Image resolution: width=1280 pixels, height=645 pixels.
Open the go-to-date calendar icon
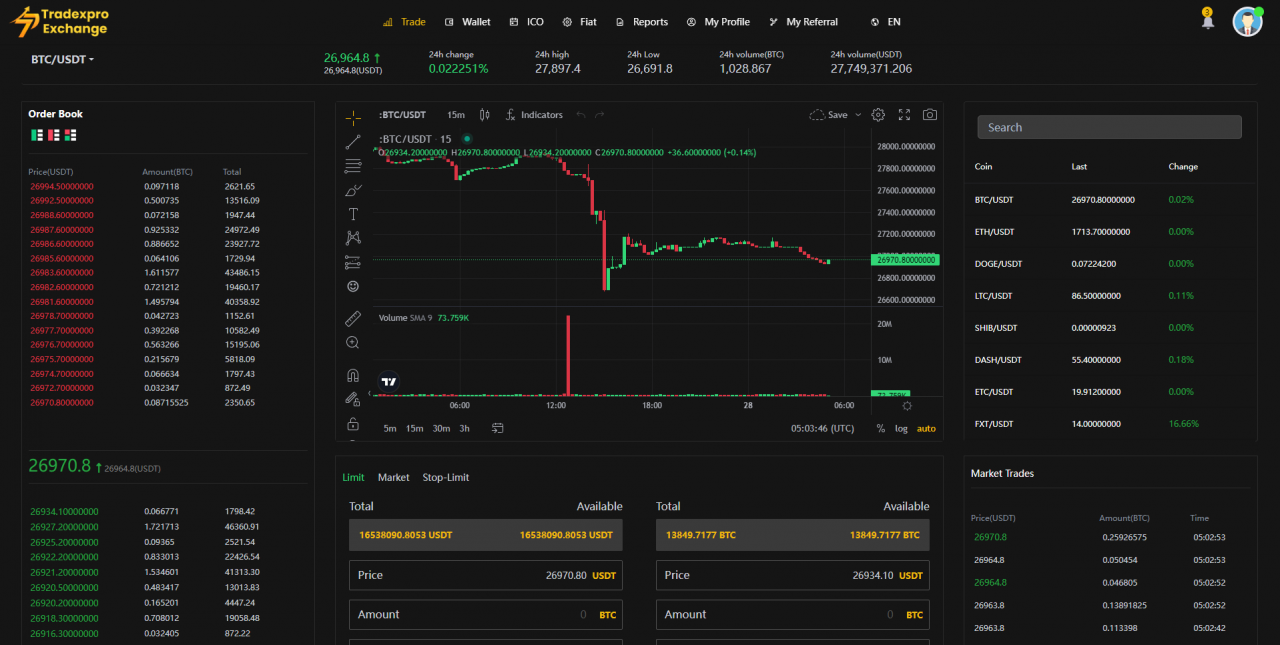pyautogui.click(x=497, y=428)
